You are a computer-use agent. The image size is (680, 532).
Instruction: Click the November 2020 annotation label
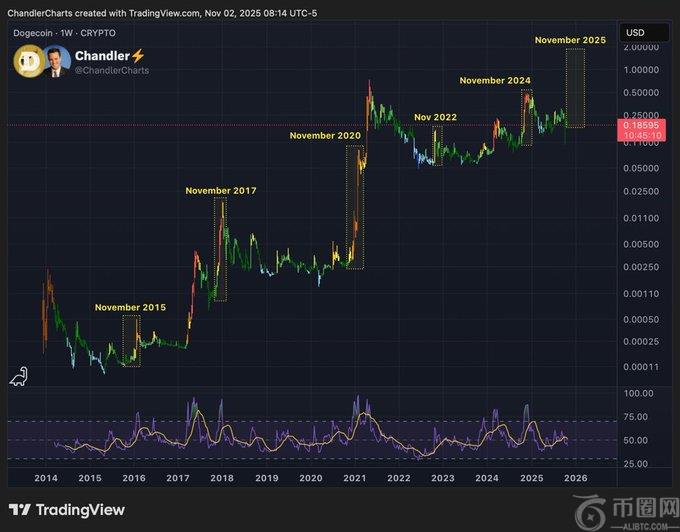325,135
